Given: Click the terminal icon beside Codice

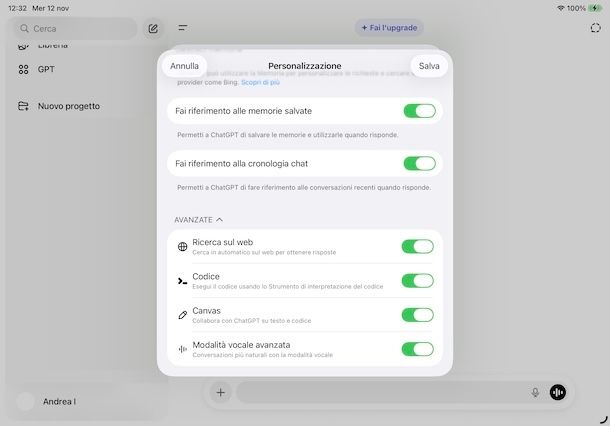Looking at the screenshot, I should coord(182,281).
